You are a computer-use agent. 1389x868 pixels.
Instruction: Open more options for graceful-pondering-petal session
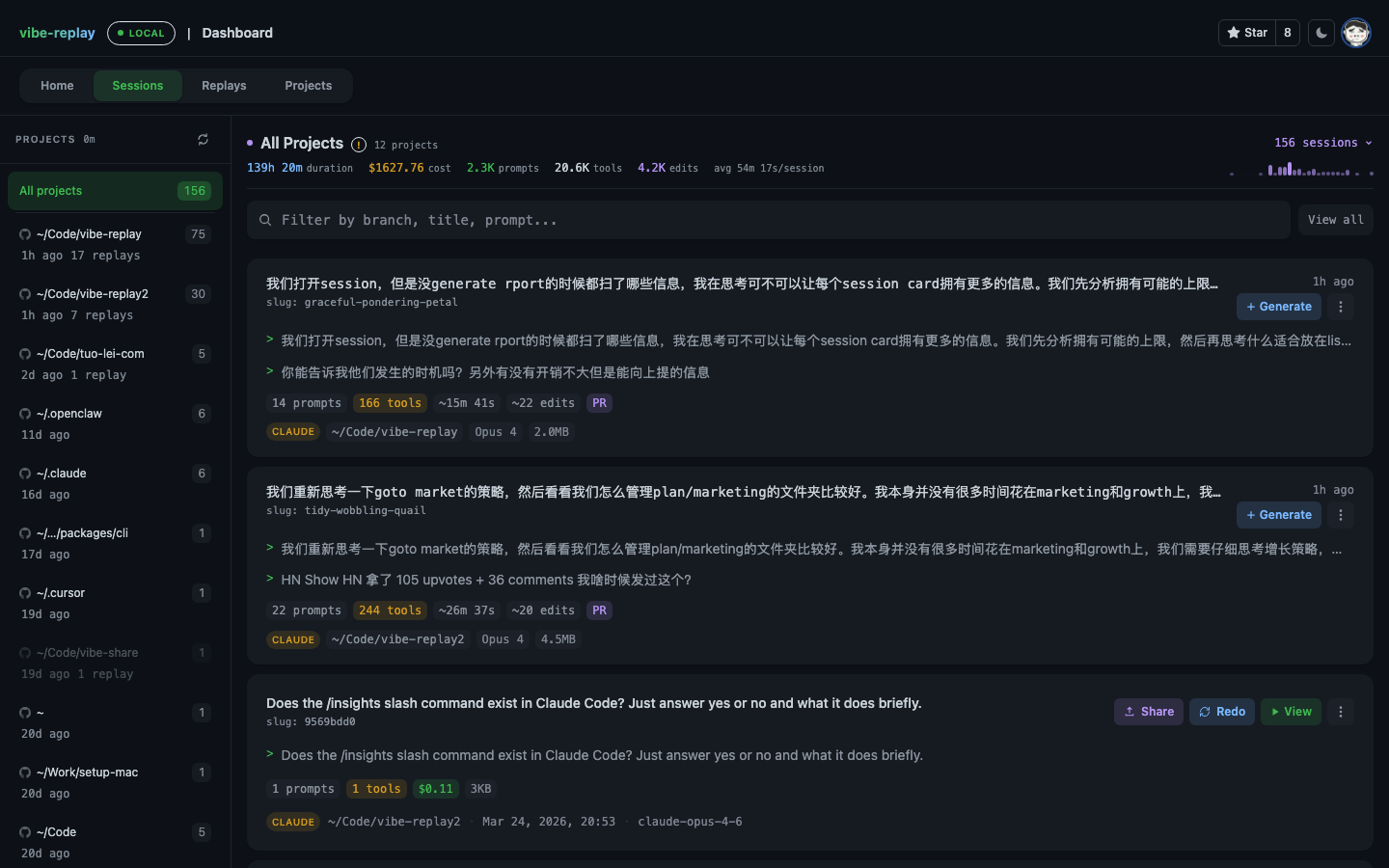pos(1341,307)
